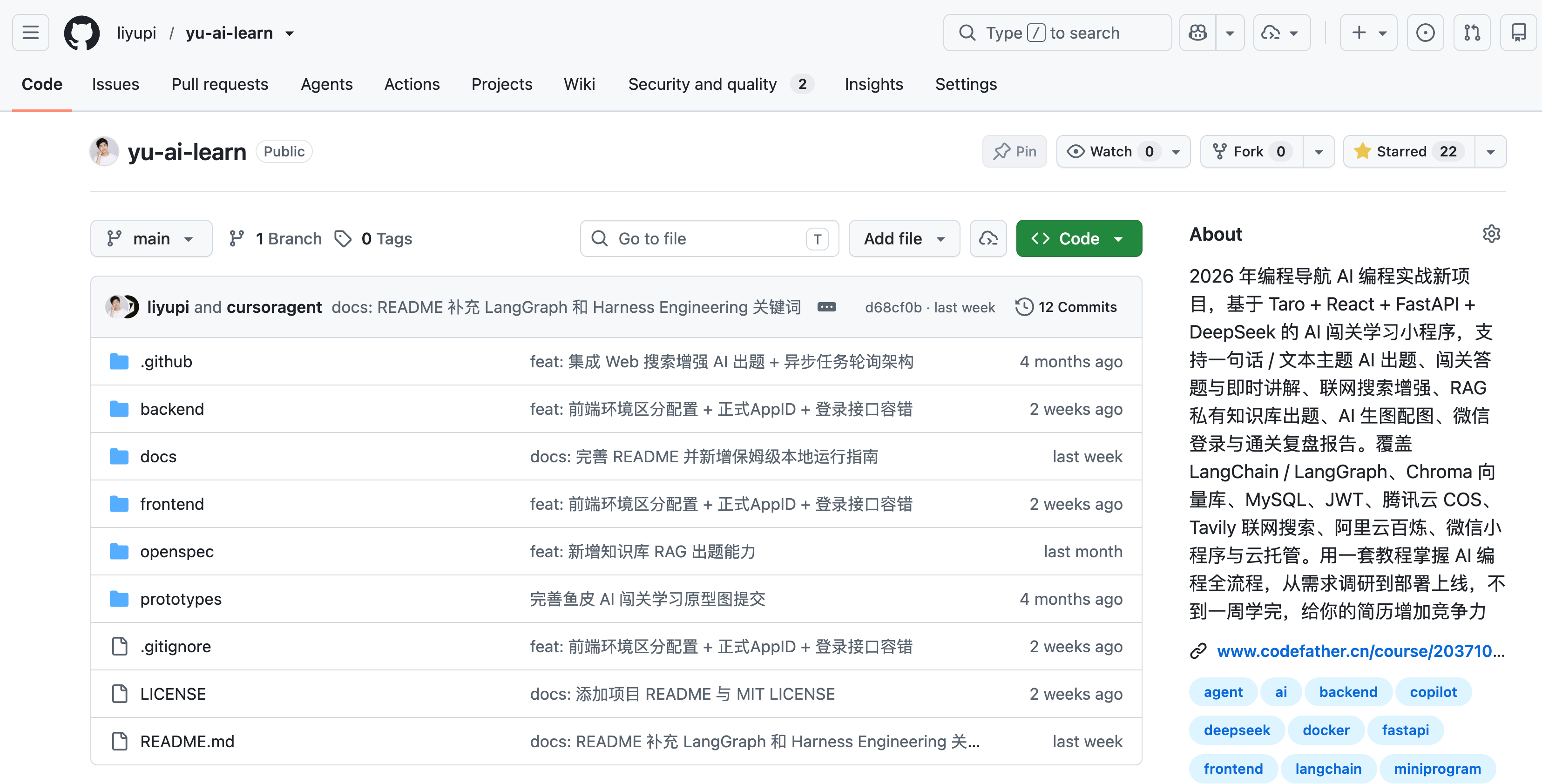Open the .gitignore file
The image size is (1542, 784).
coord(176,647)
